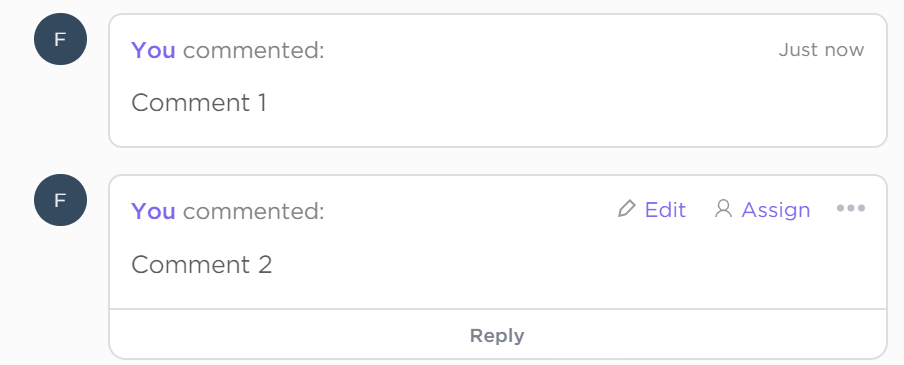Click "commented:" label in the second comment

(x=254, y=212)
